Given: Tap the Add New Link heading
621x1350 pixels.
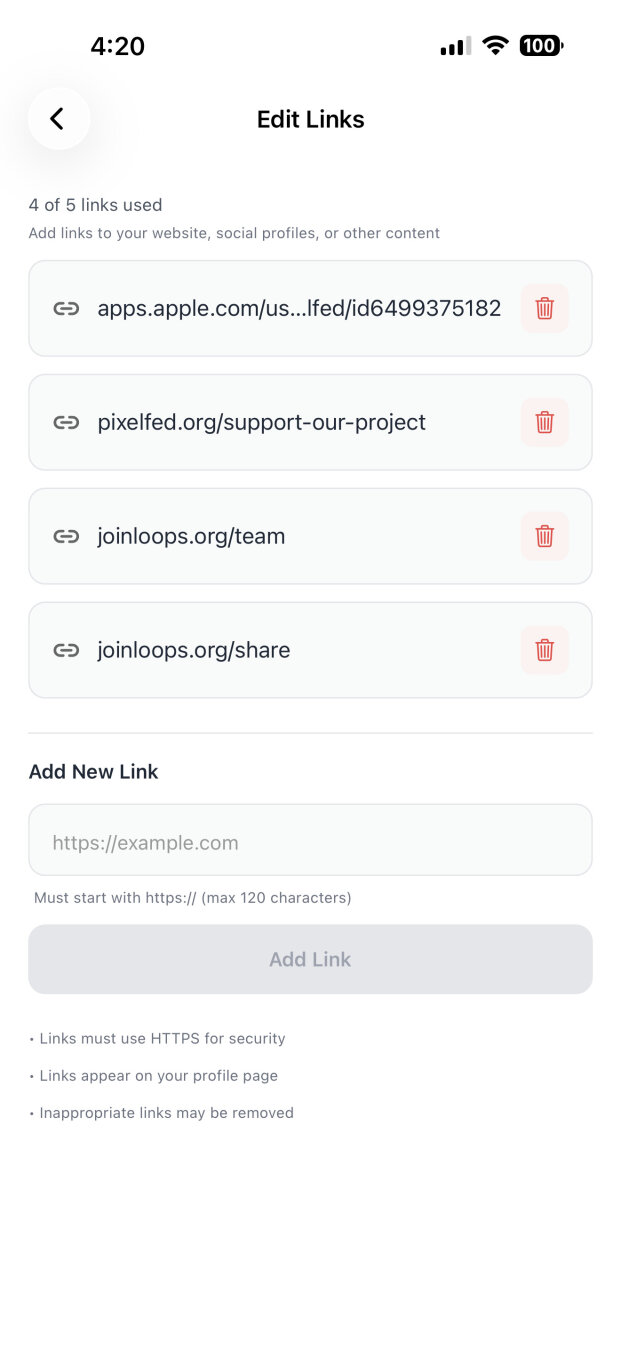Looking at the screenshot, I should pyautogui.click(x=93, y=772).
